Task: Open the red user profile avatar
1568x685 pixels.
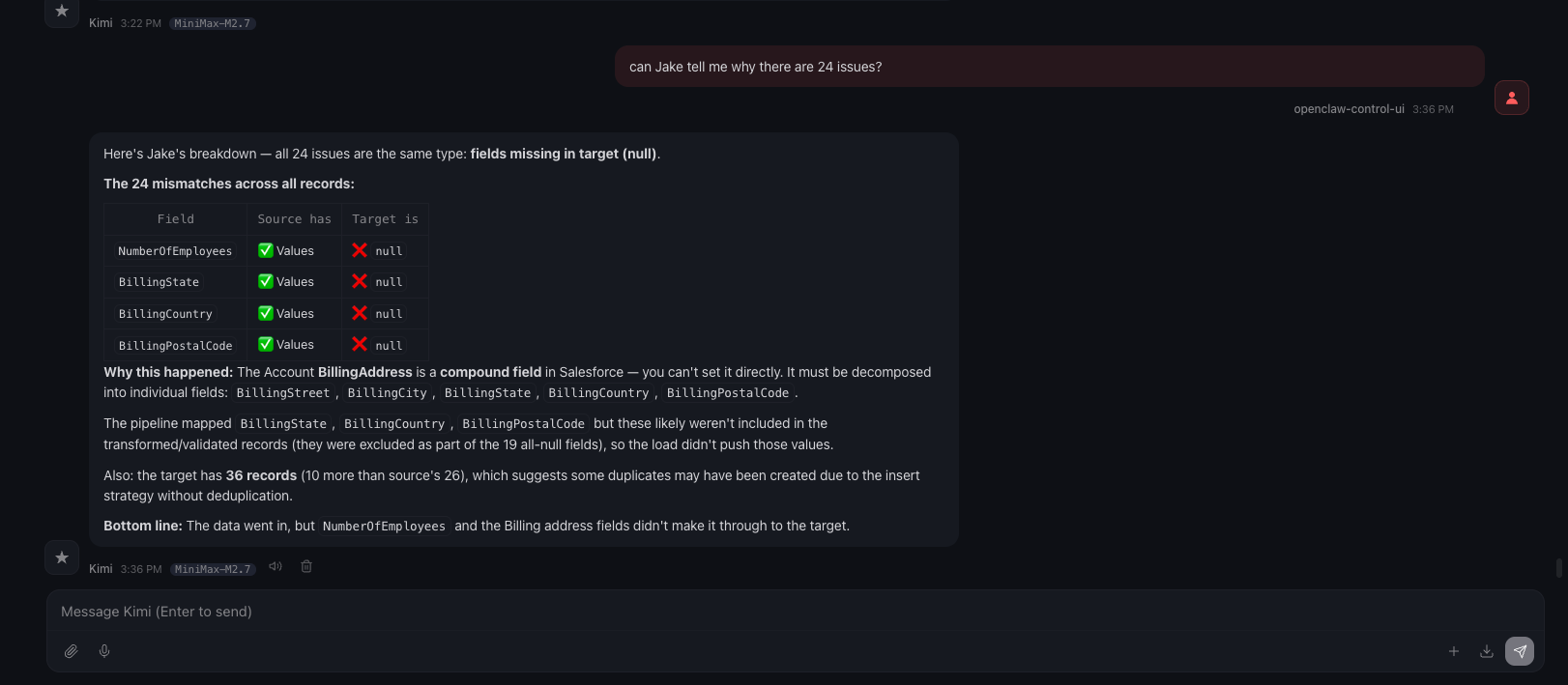Action: point(1512,98)
